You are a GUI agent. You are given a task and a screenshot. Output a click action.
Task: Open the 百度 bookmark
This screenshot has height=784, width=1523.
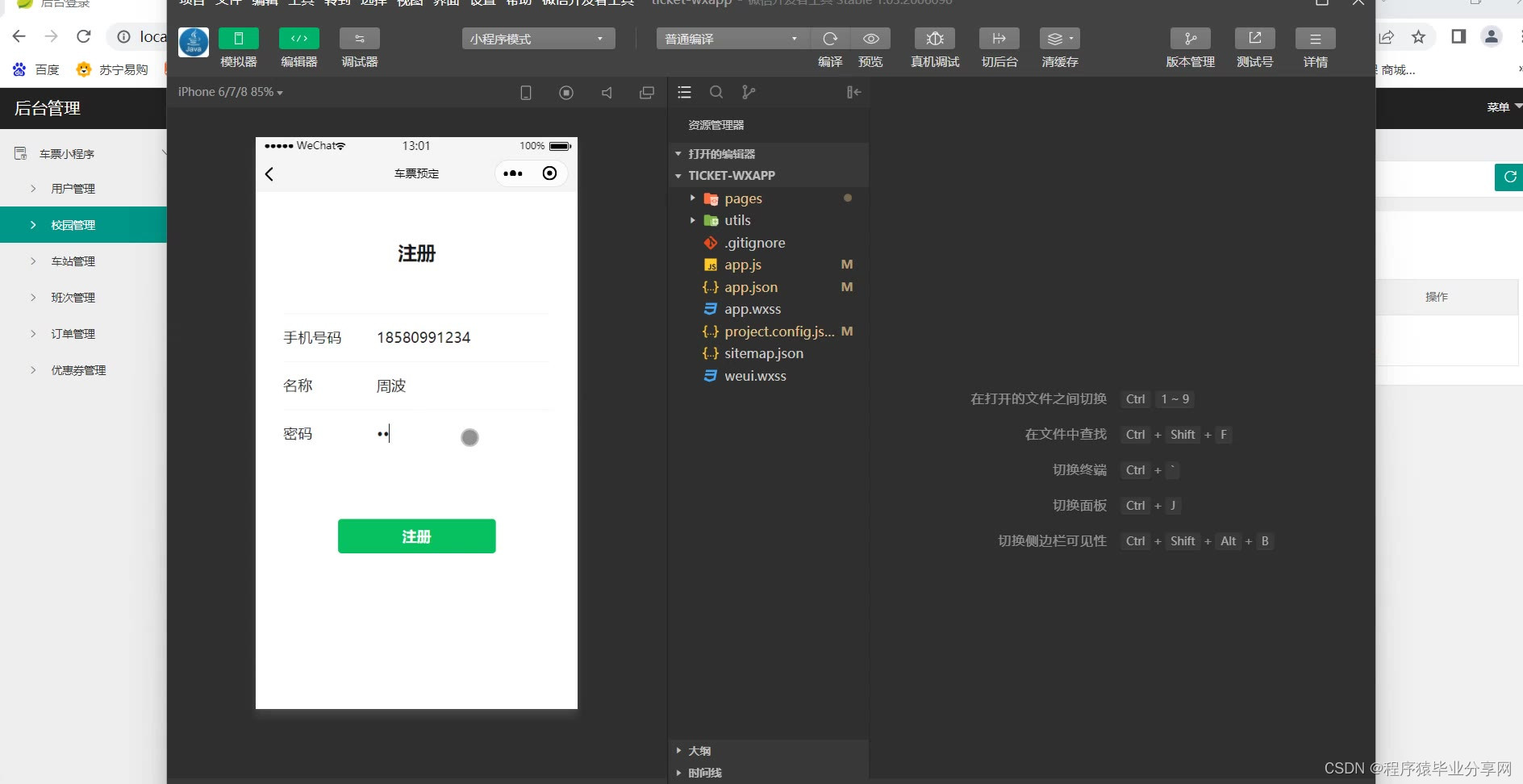[x=36, y=69]
